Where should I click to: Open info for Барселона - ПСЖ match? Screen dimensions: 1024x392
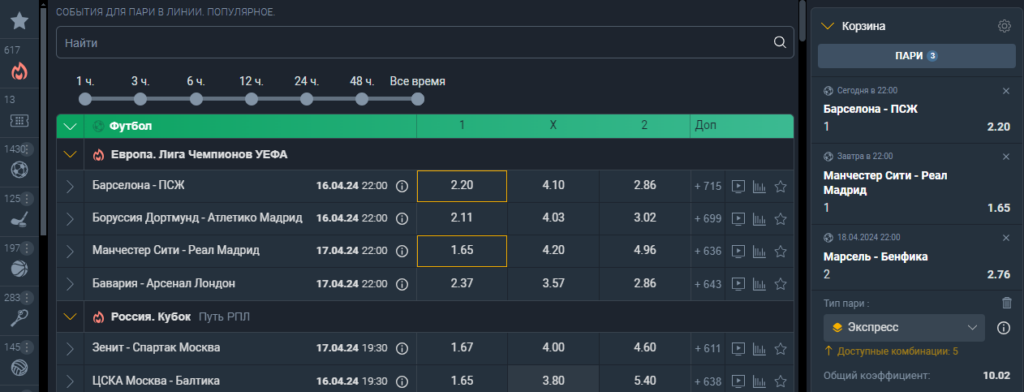pos(402,186)
